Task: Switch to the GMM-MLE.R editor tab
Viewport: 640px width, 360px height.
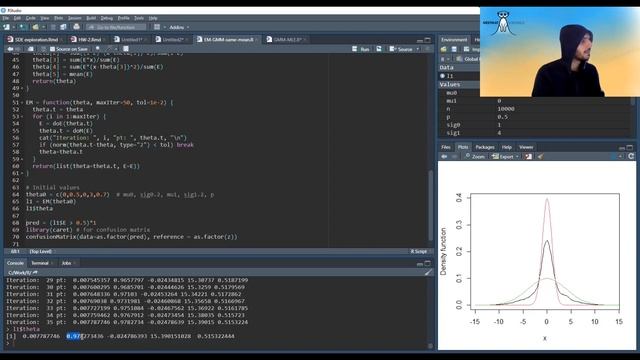Action: (286, 40)
